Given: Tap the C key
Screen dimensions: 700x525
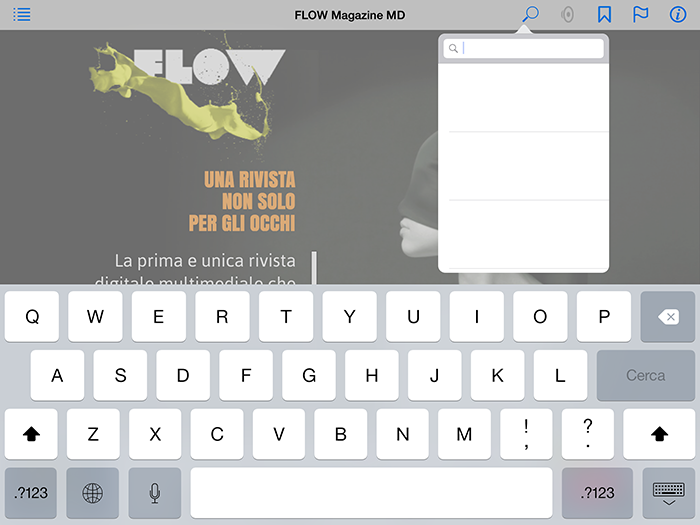Looking at the screenshot, I should pos(217,433).
